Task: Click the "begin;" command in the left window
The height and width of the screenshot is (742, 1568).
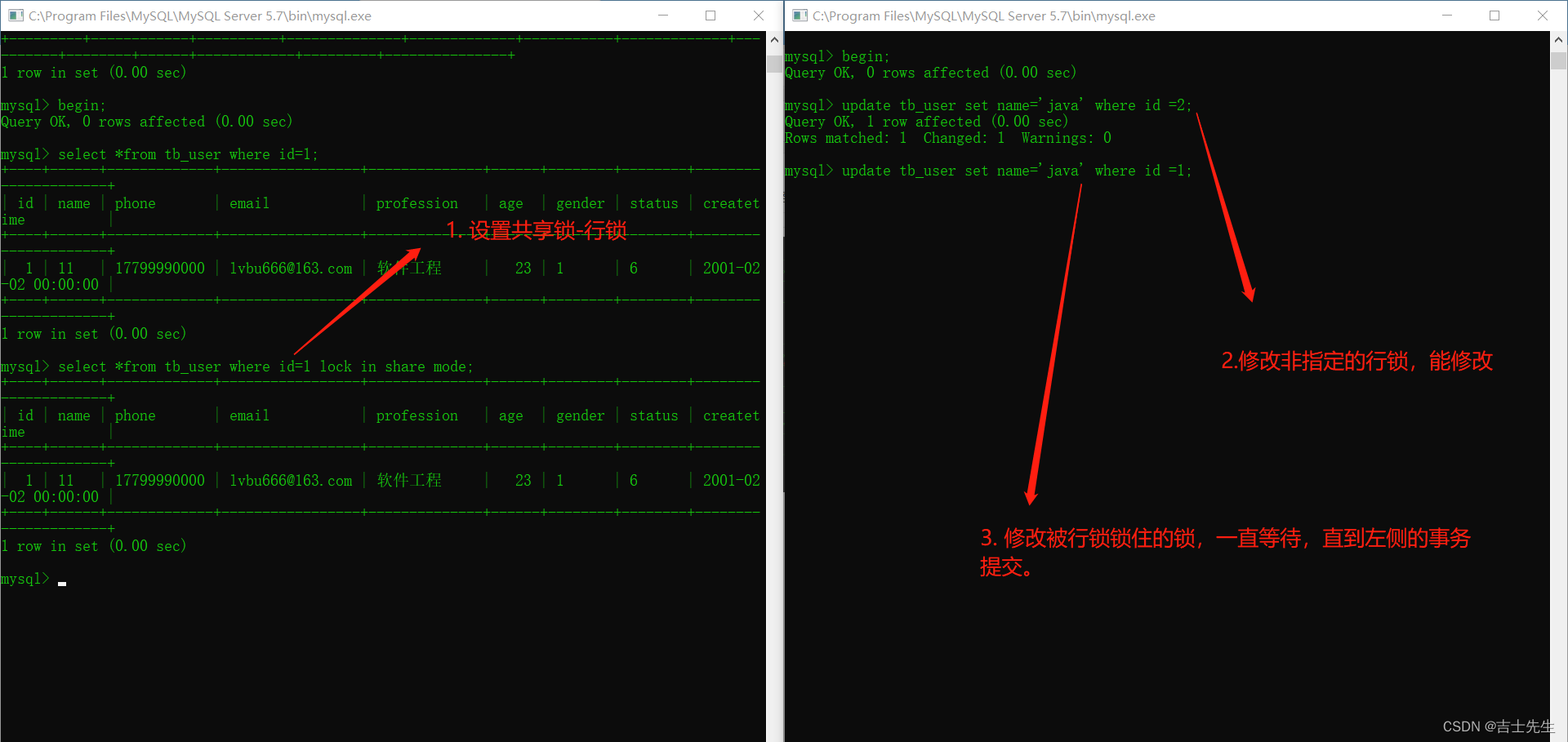Action: point(82,105)
